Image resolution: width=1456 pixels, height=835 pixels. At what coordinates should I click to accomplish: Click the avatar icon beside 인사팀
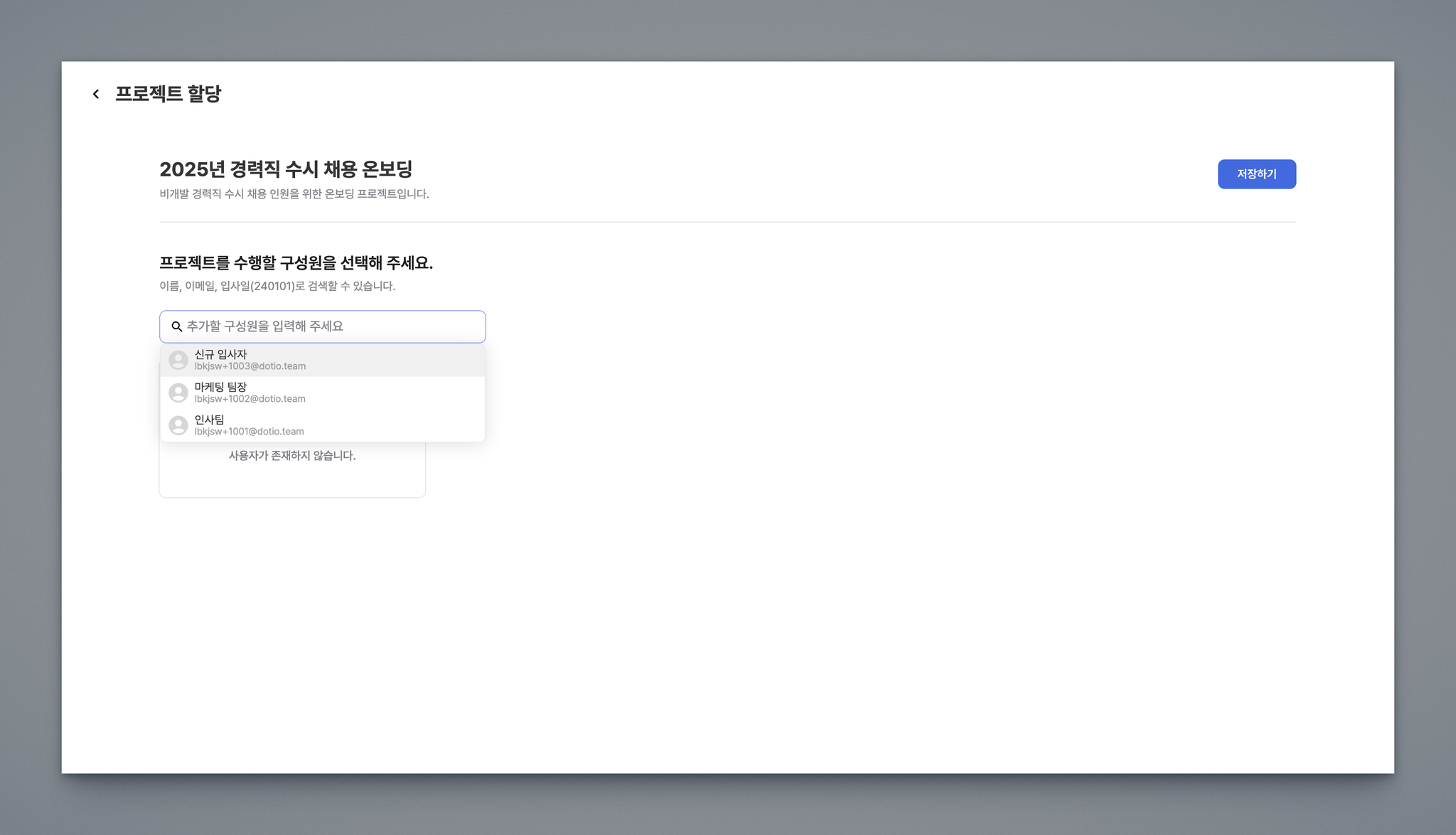click(x=178, y=425)
